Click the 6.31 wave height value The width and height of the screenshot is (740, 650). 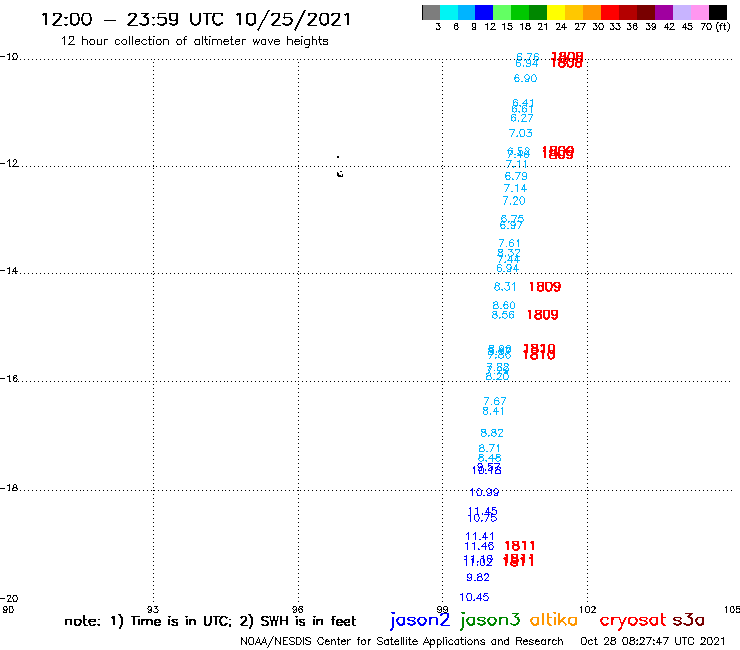505,287
